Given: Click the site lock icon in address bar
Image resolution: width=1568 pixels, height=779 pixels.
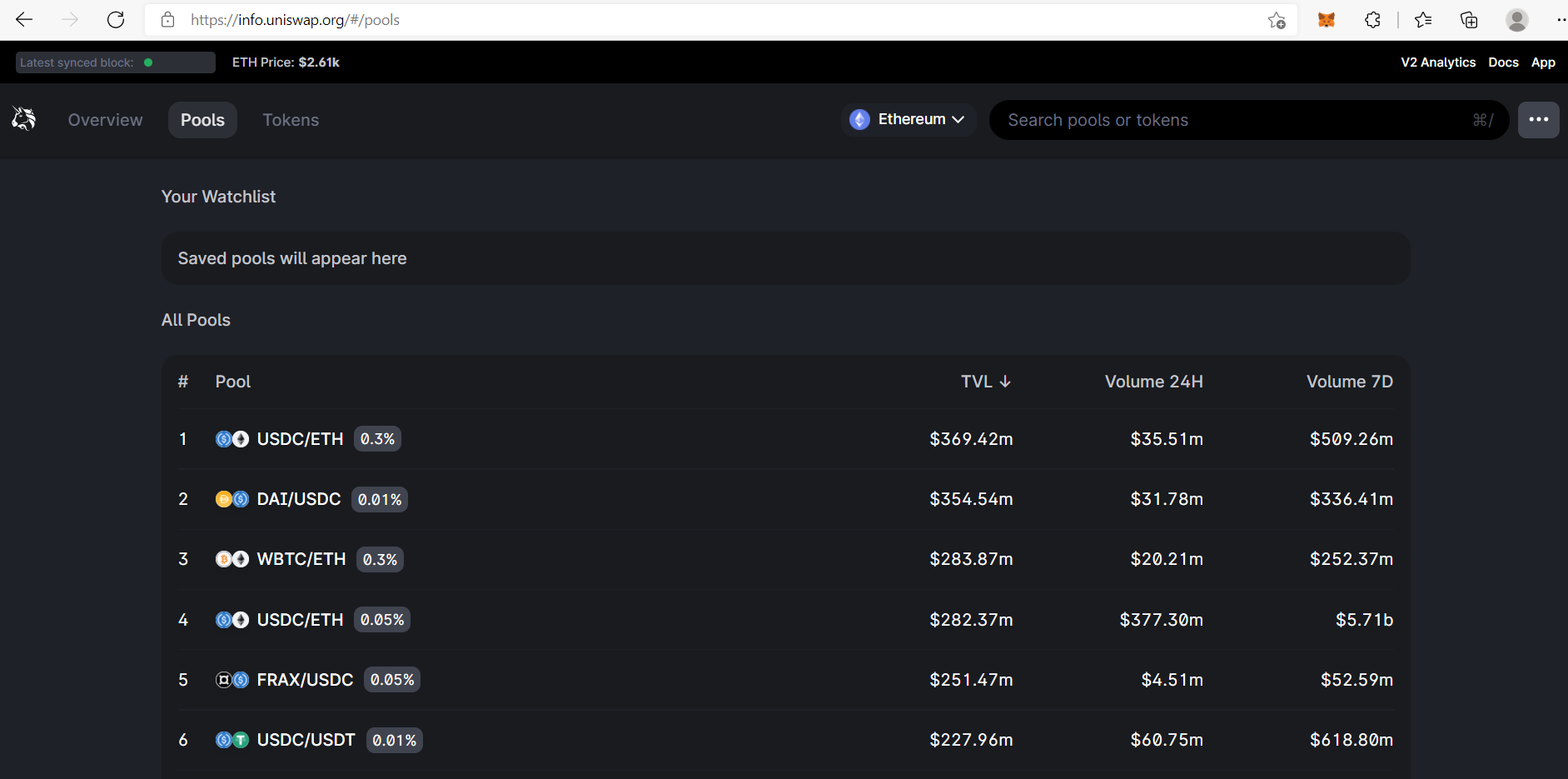Looking at the screenshot, I should [167, 20].
